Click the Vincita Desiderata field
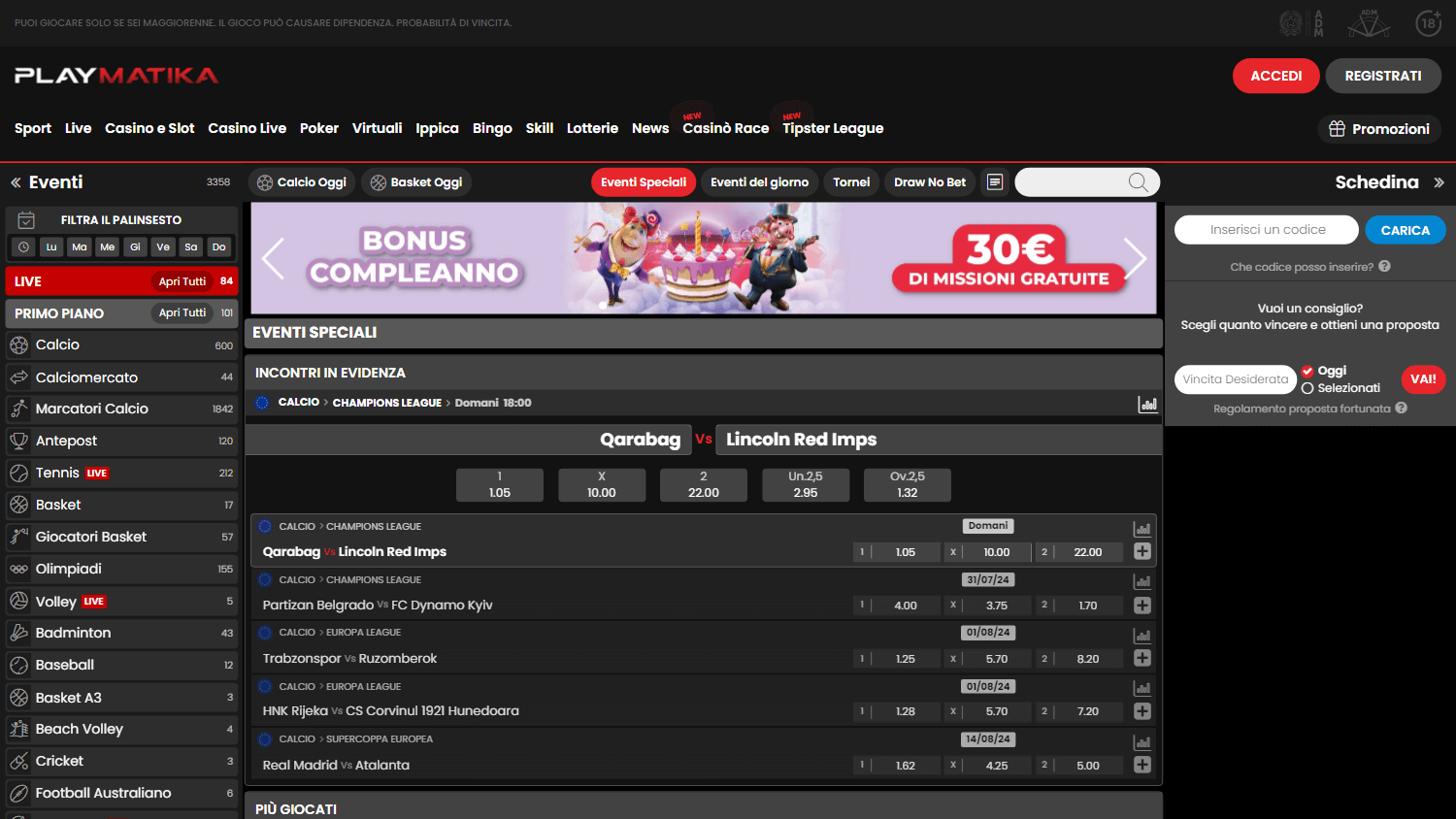Image resolution: width=1456 pixels, height=819 pixels. click(x=1236, y=379)
